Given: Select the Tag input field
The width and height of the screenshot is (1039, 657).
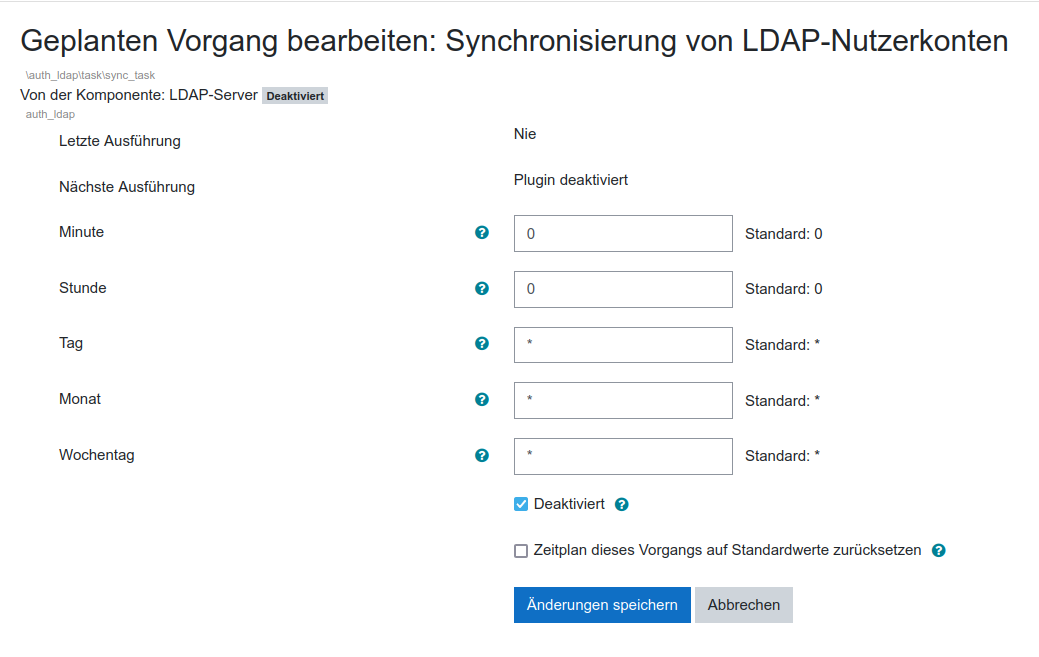Looking at the screenshot, I should [x=623, y=345].
